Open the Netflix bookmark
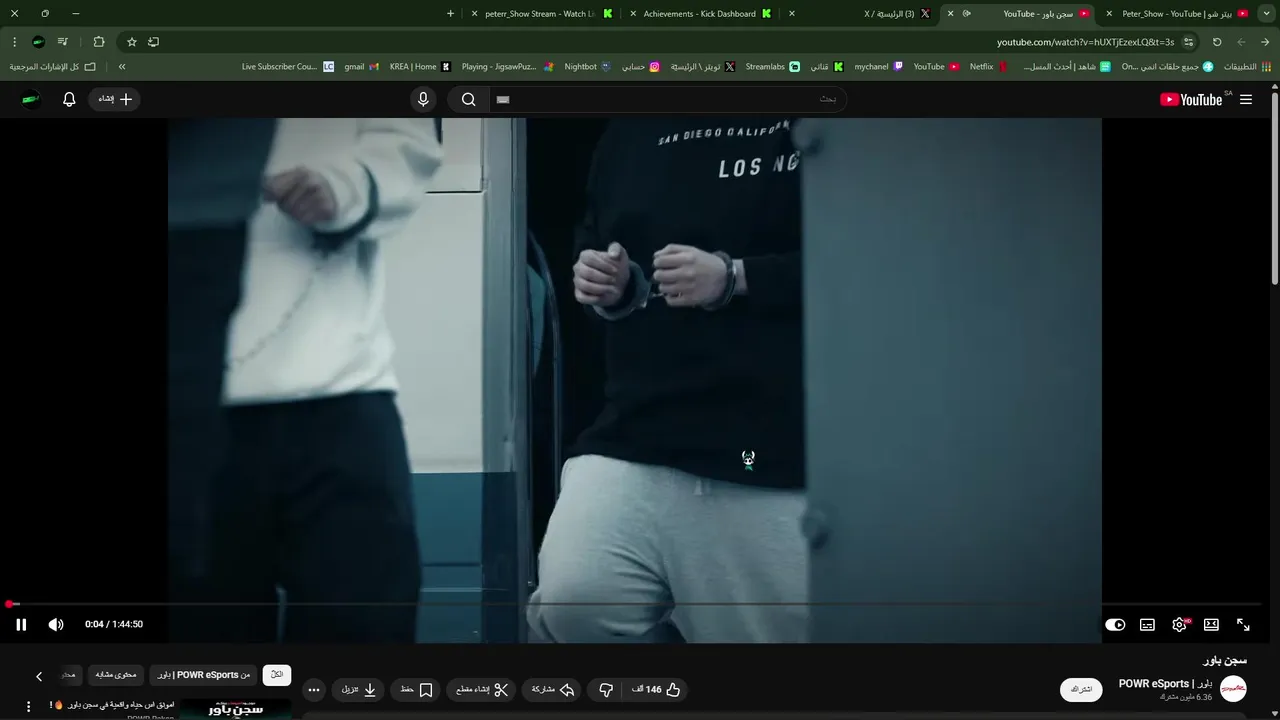 point(988,67)
